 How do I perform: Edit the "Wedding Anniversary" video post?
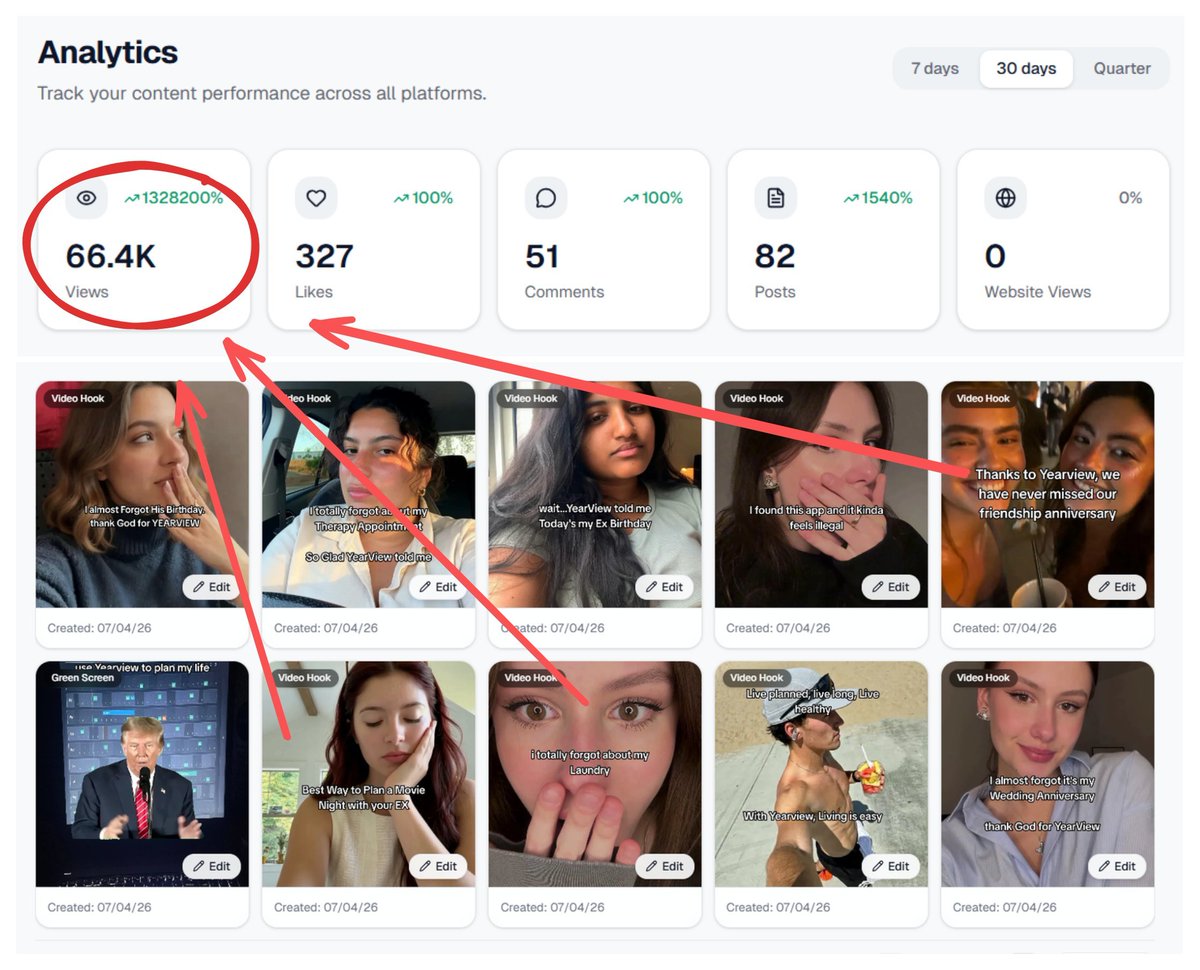pyautogui.click(x=1117, y=866)
